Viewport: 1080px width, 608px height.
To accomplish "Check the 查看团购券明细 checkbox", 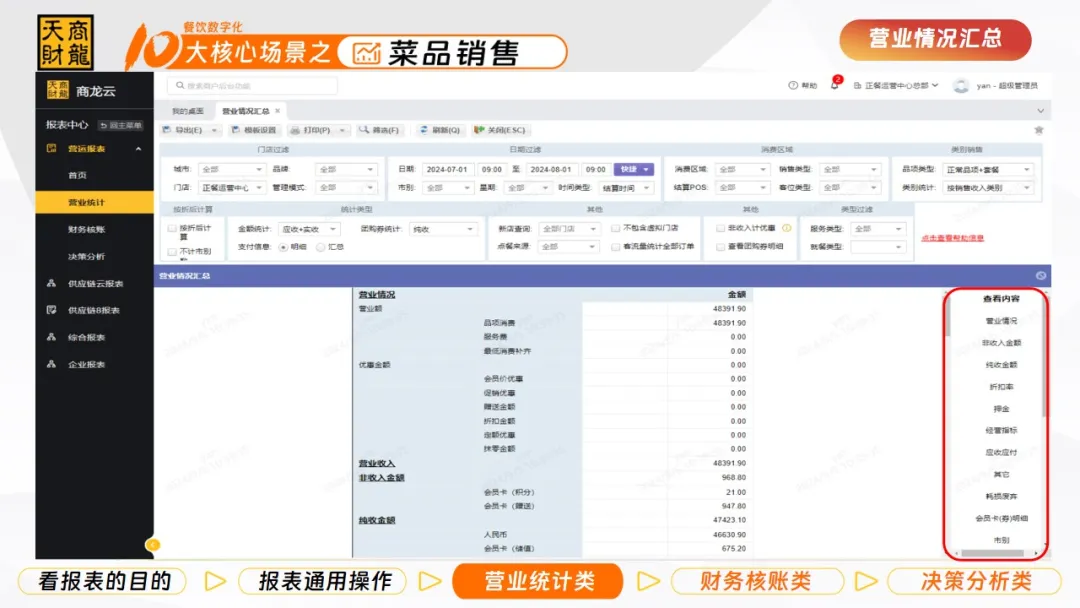I will coord(720,247).
